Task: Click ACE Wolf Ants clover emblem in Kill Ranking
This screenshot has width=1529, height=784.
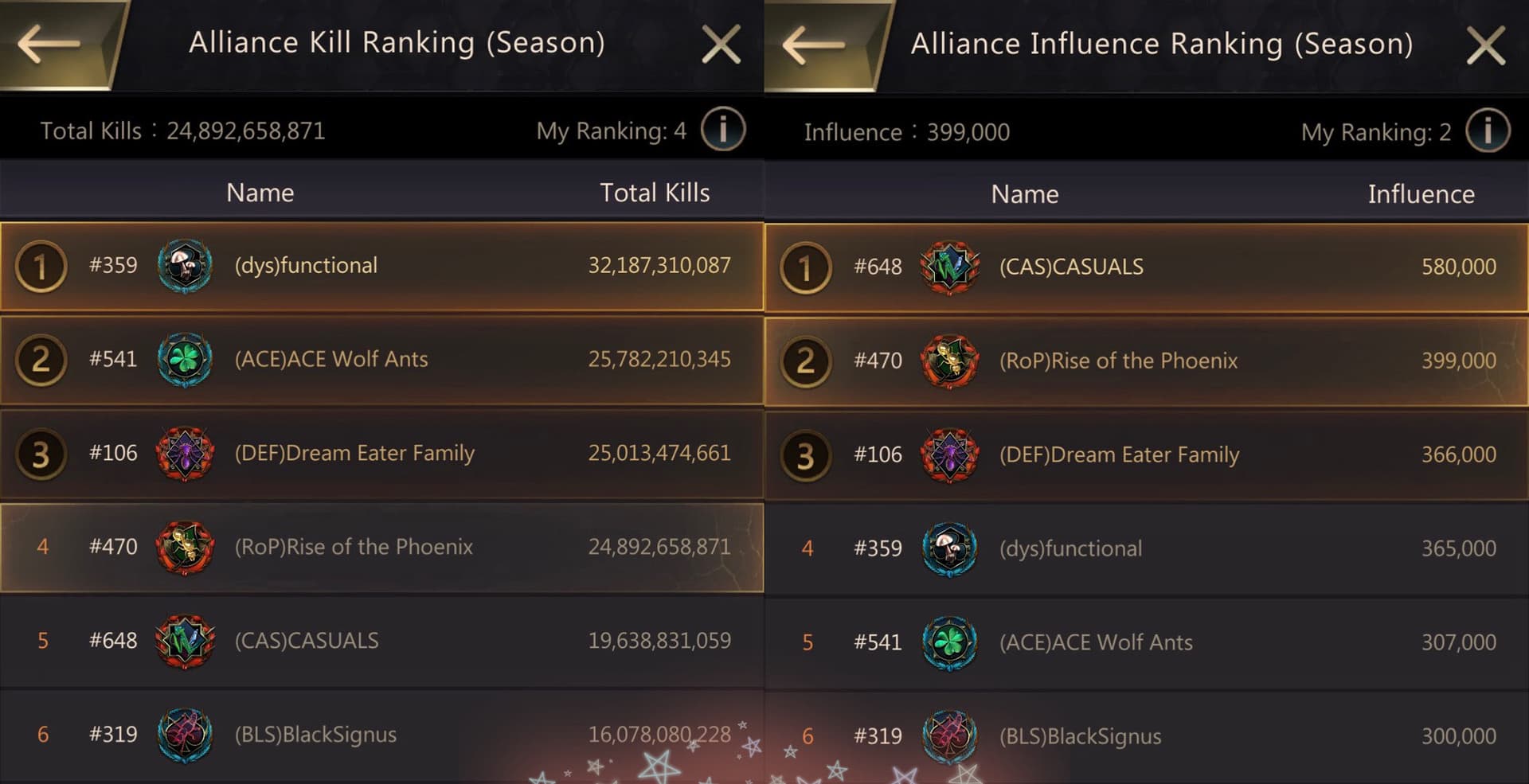Action: pos(185,360)
